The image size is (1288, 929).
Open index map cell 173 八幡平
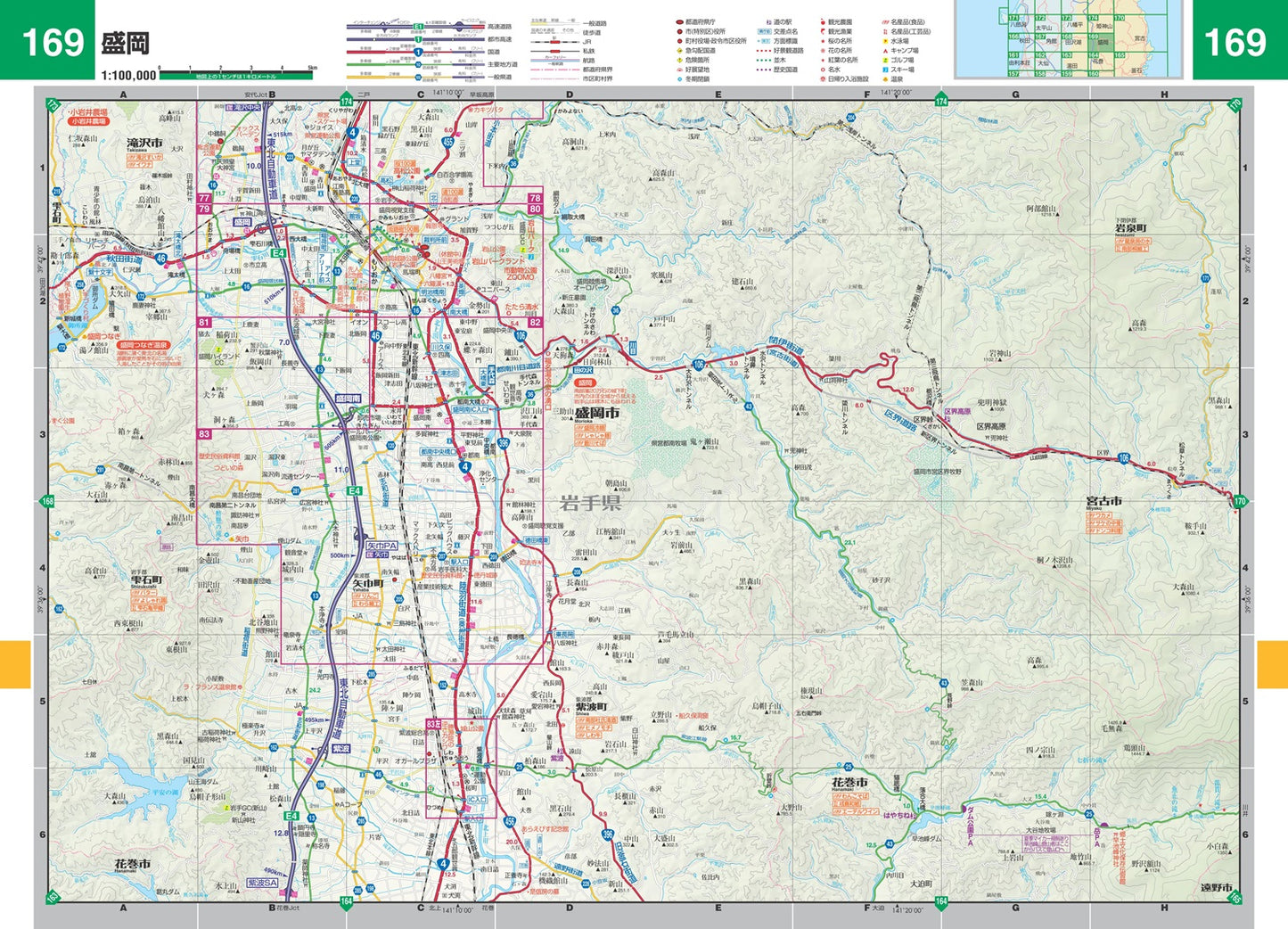[x=1075, y=24]
